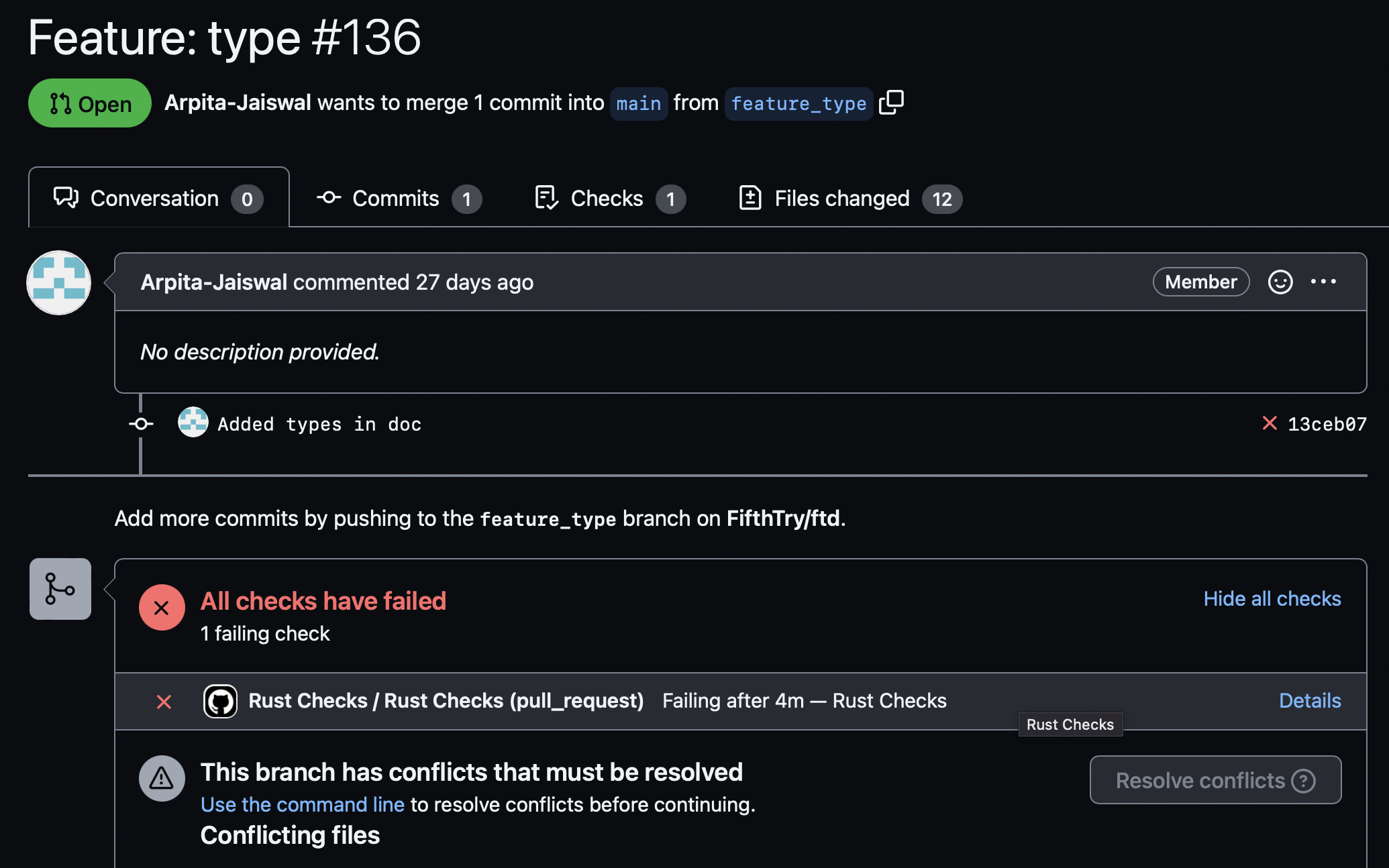Viewport: 1389px width, 868px height.
Task: Click the failed status X beside 13ceb07
Action: point(1269,423)
